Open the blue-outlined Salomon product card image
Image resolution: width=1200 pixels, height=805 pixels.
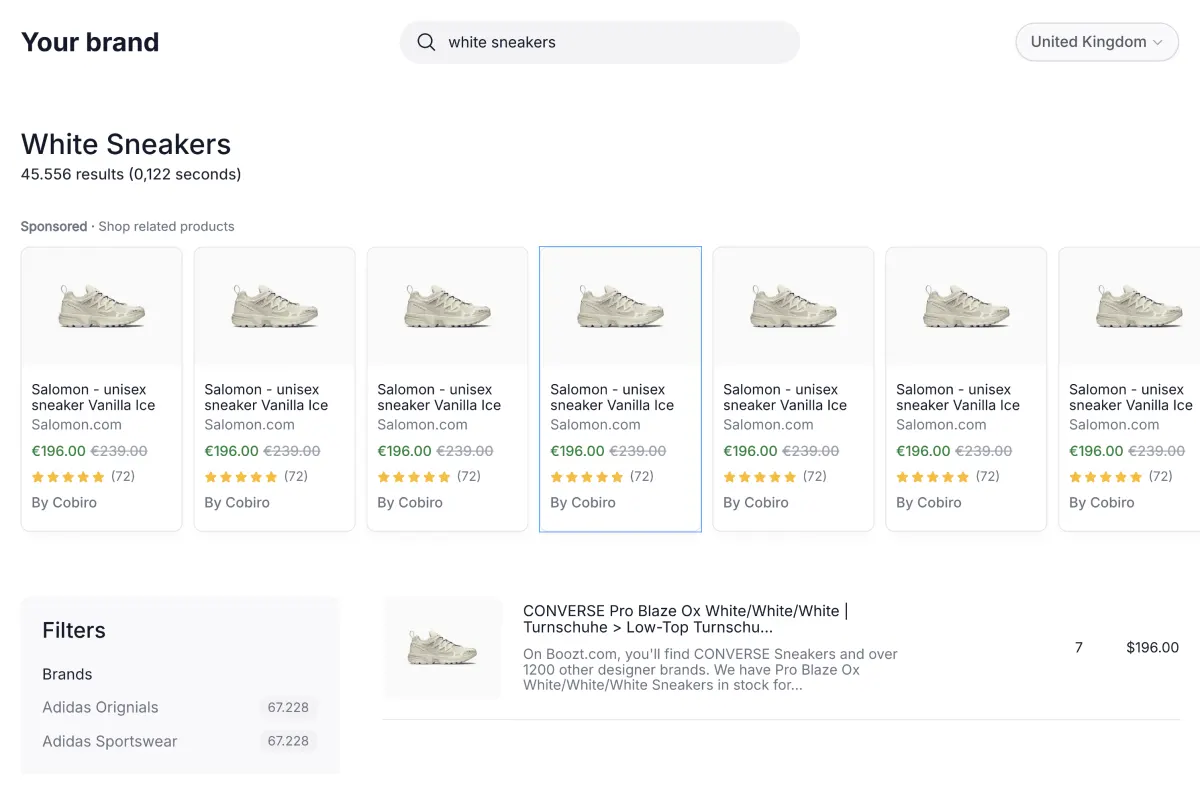[x=620, y=306]
